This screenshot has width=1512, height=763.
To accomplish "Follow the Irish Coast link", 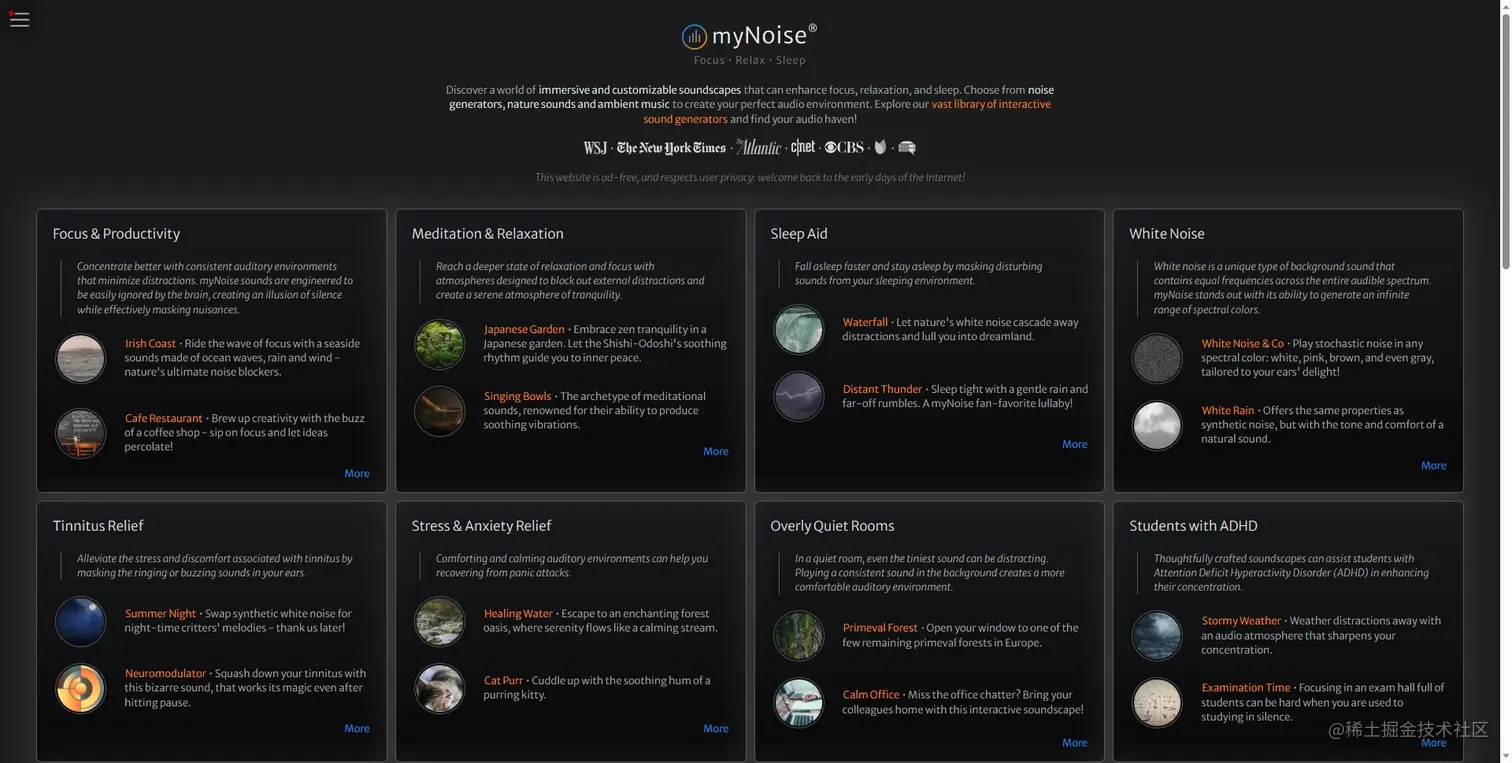I will coord(150,343).
